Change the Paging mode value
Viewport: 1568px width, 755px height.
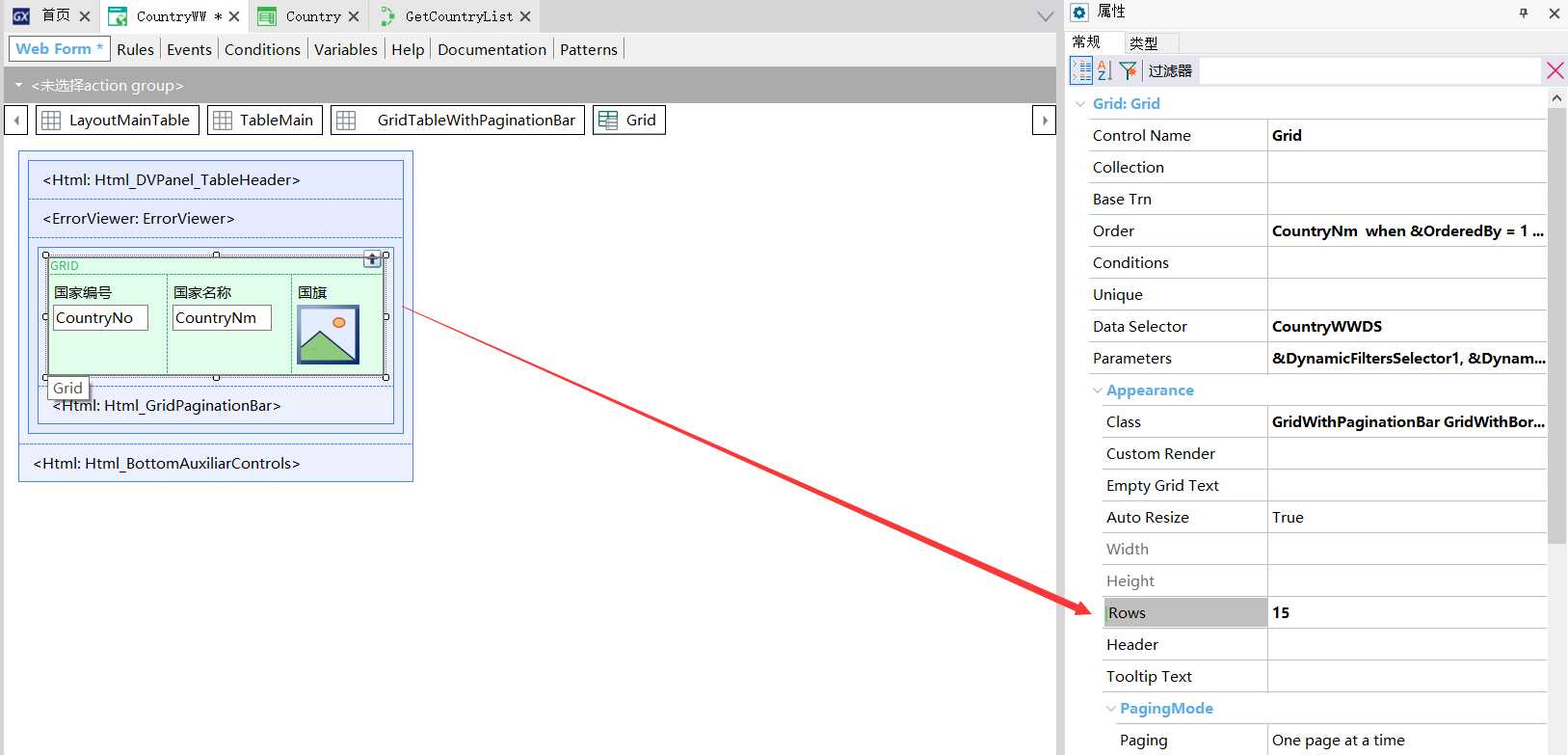click(x=1406, y=740)
